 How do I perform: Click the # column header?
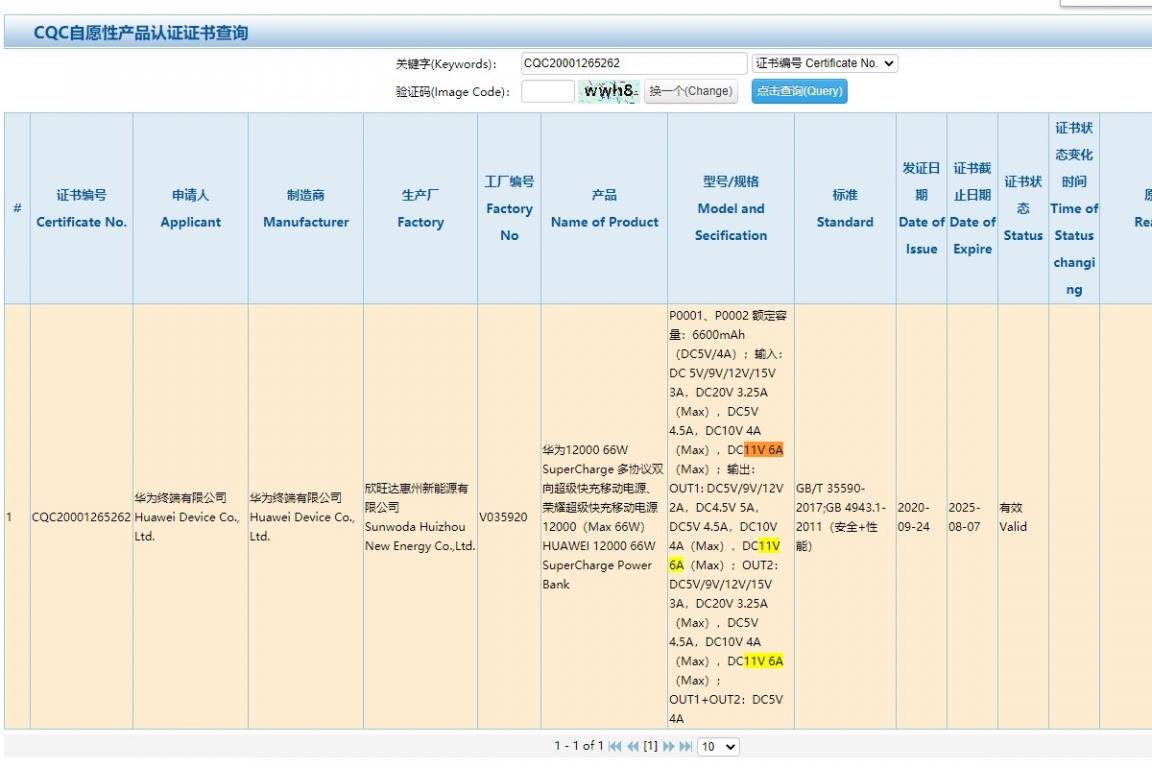click(17, 208)
